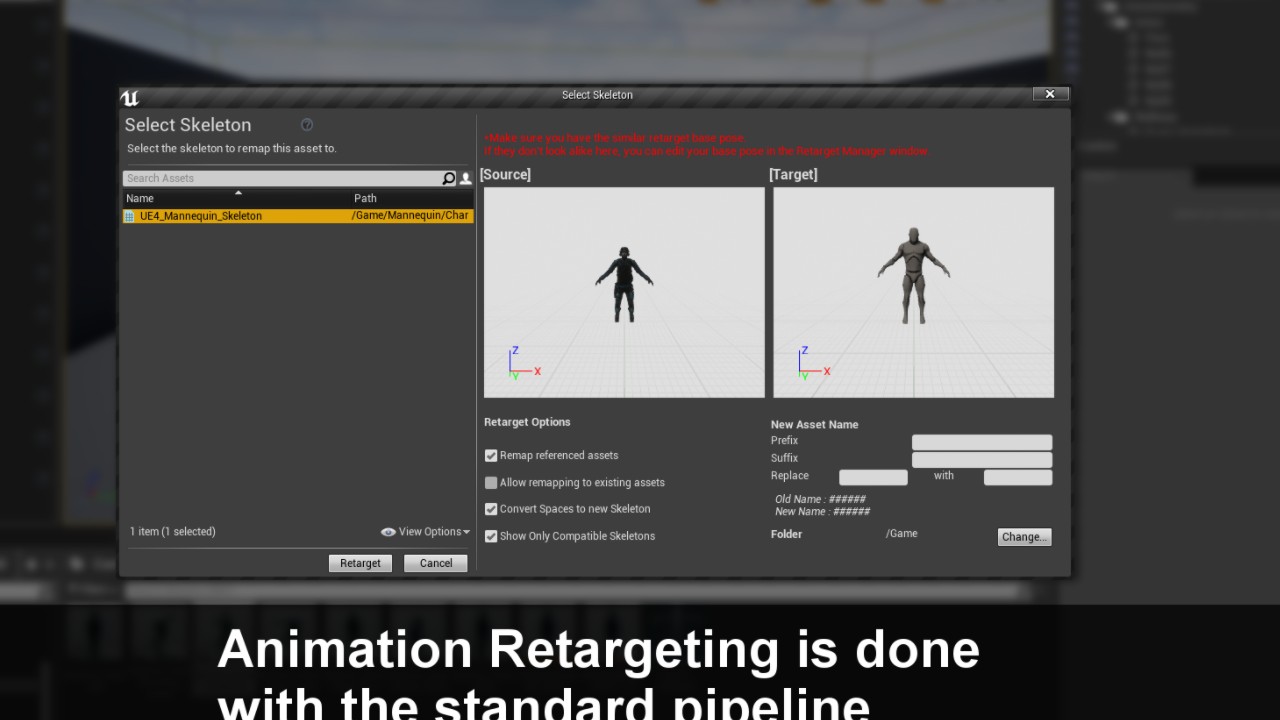
Task: Click the search magnifier icon
Action: (448, 179)
